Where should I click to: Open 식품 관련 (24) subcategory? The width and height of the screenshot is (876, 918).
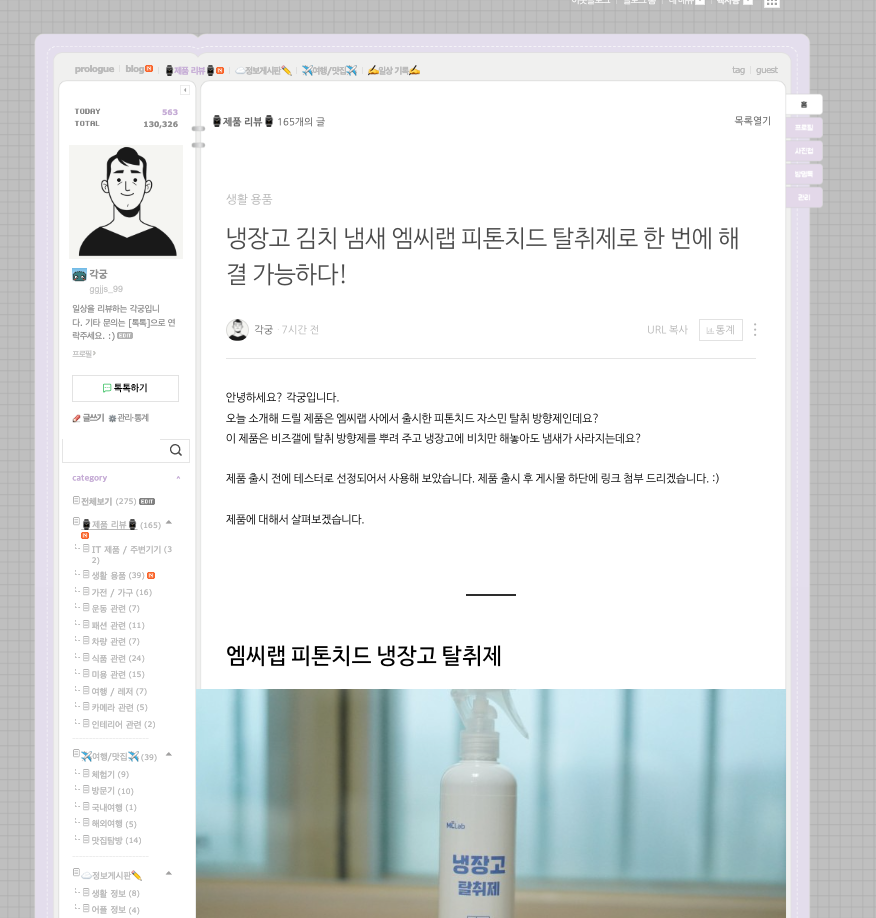coord(118,658)
